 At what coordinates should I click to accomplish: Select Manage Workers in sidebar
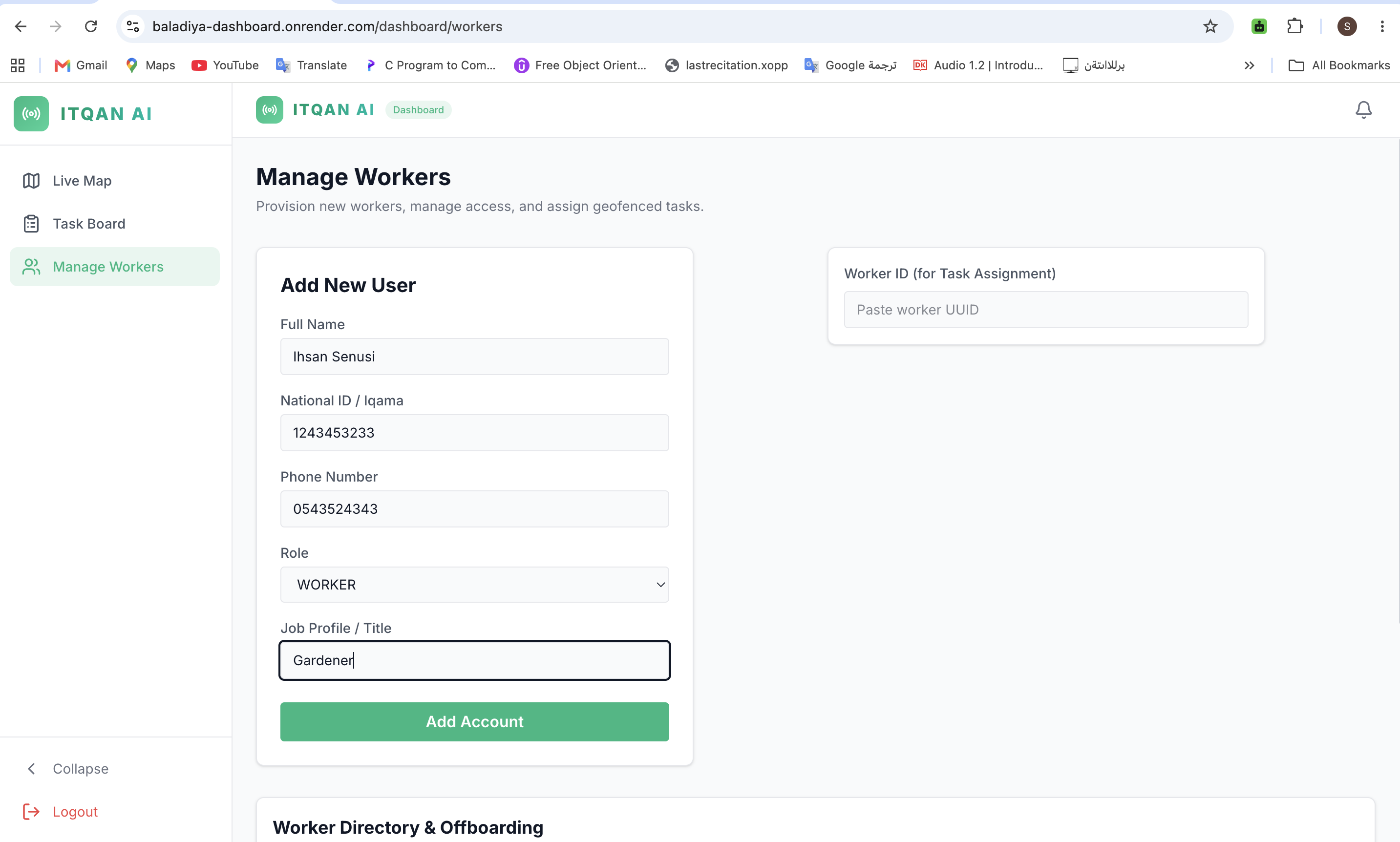point(115,267)
